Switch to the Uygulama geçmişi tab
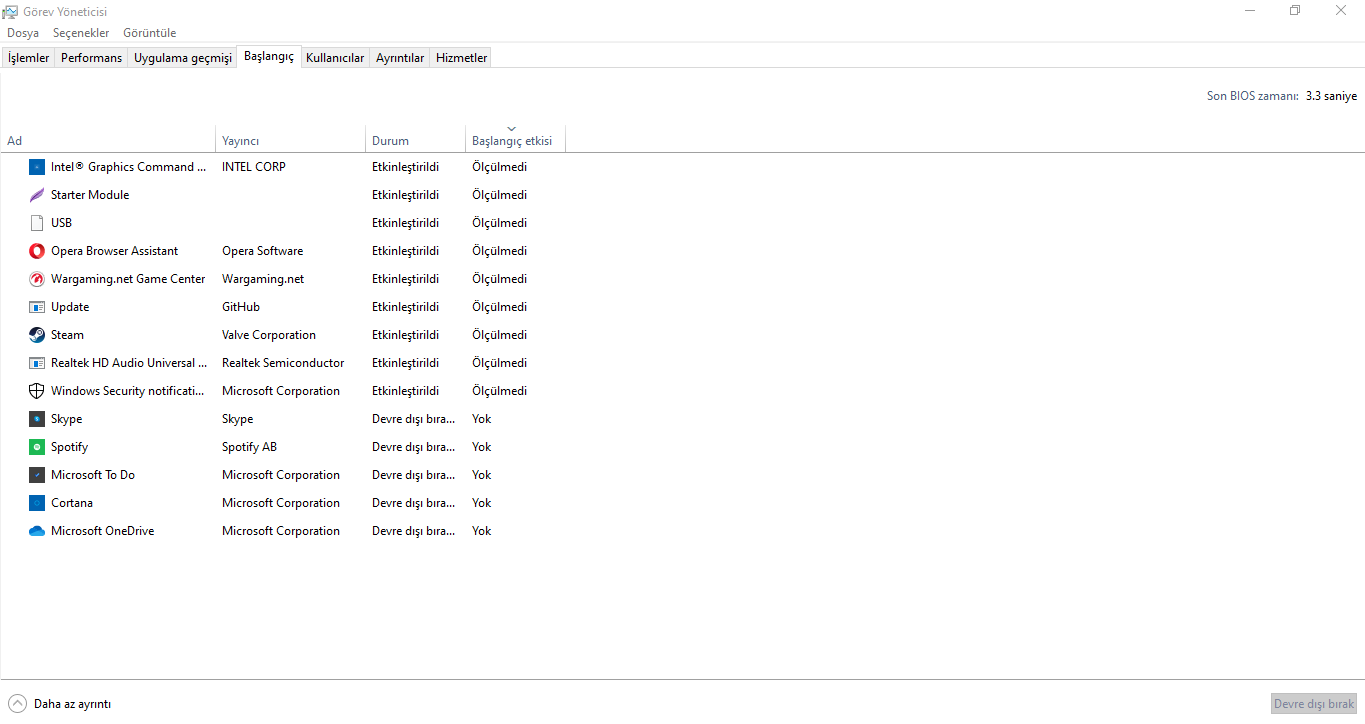This screenshot has height=724, width=1365. click(183, 58)
